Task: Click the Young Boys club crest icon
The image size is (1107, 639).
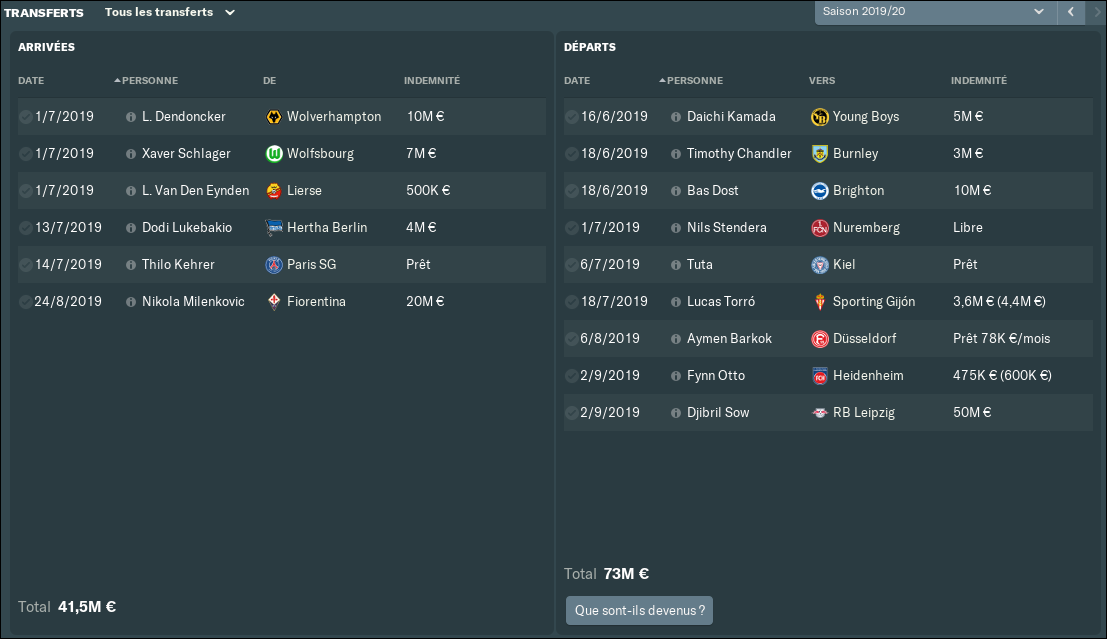Action: tap(820, 117)
